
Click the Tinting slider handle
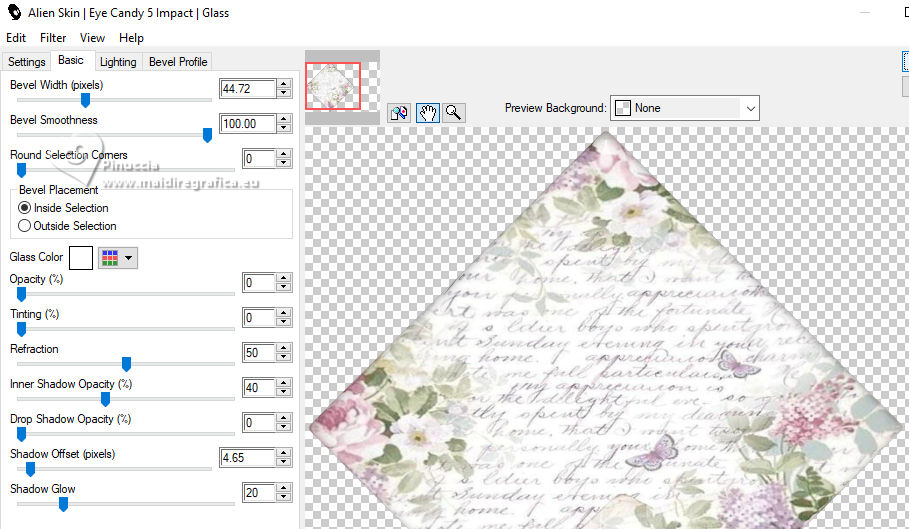point(21,329)
